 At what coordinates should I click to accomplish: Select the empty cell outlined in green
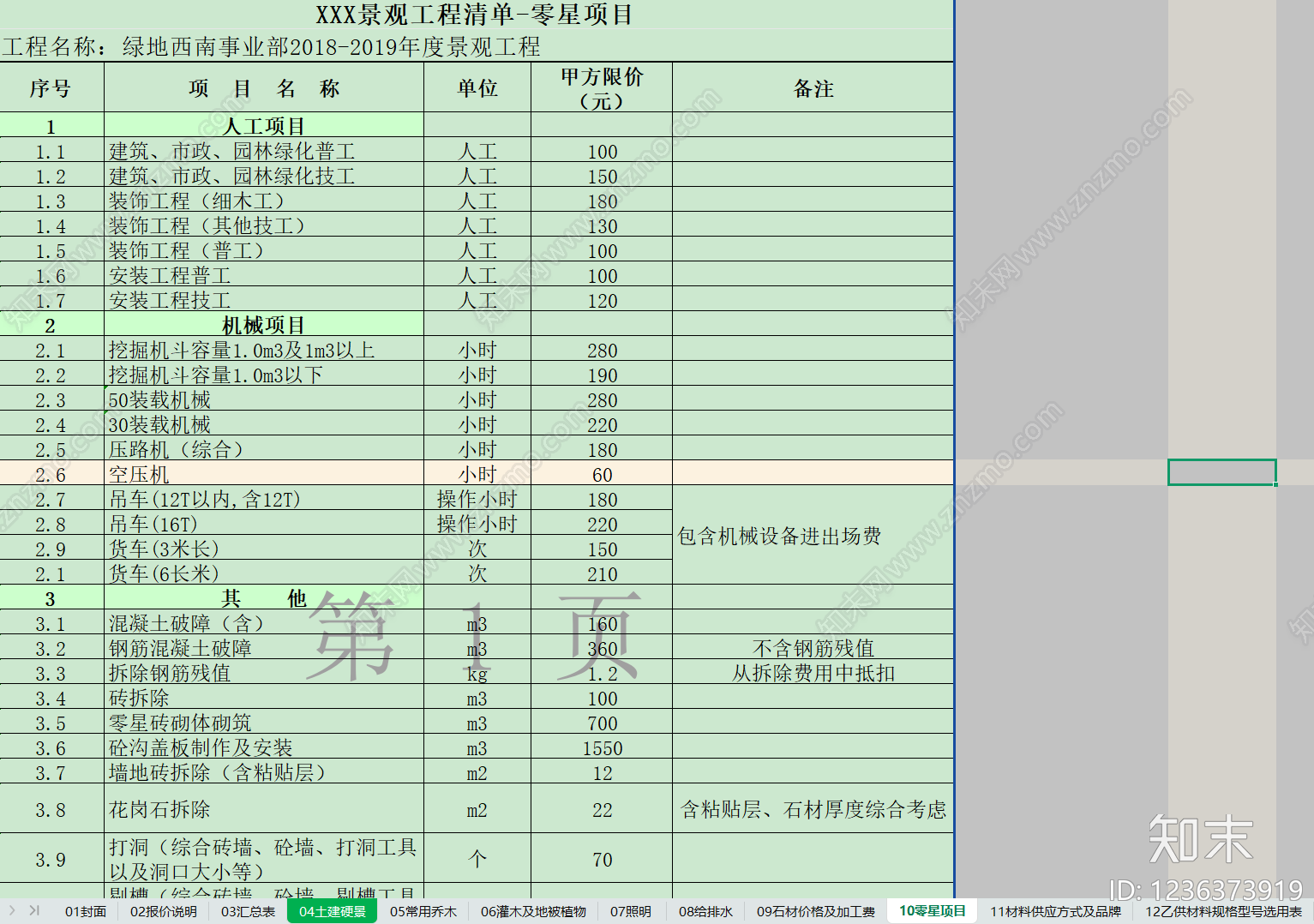coord(1222,472)
